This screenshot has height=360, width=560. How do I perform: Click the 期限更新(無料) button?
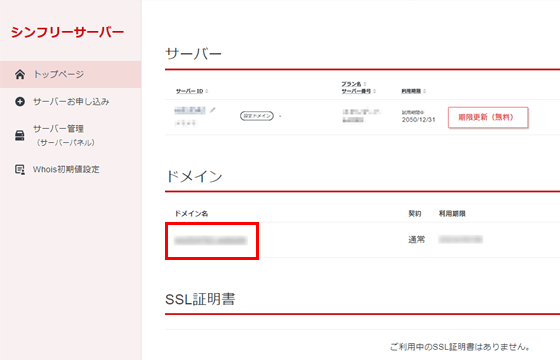coord(488,117)
